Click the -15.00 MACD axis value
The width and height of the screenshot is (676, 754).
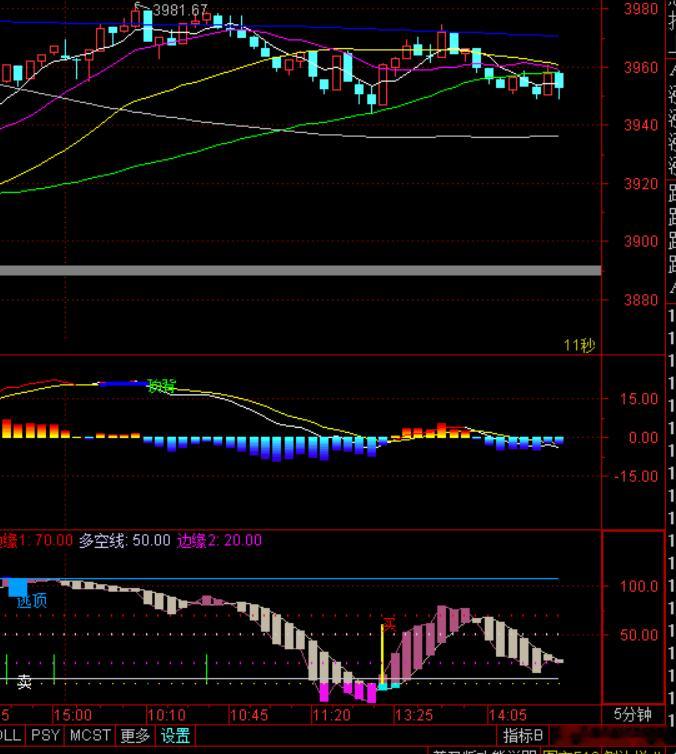636,477
